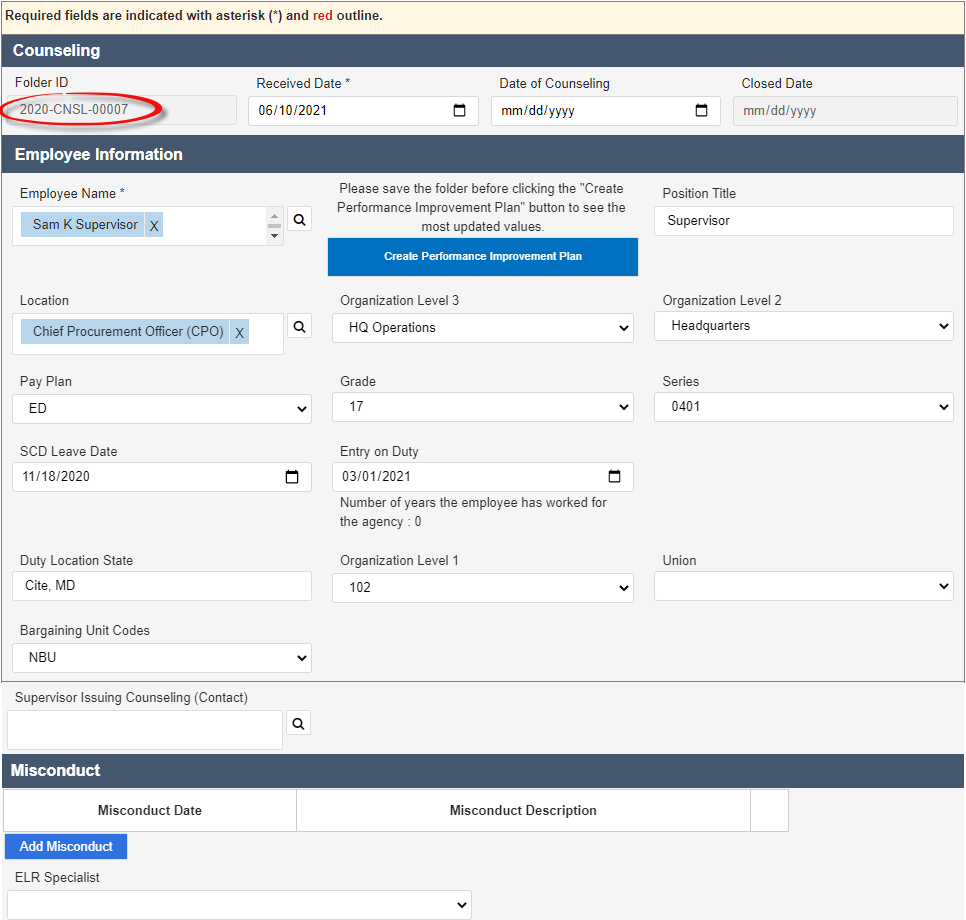Select Chief Procurement Officer (CPO) tag text

128,332
